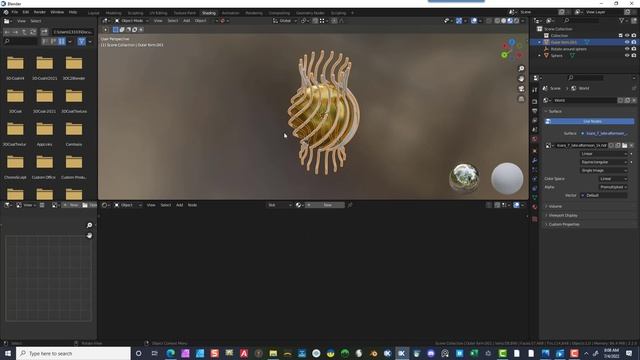640x360 pixels.
Task: Switch to the Shading workspace tab
Action: click(209, 13)
